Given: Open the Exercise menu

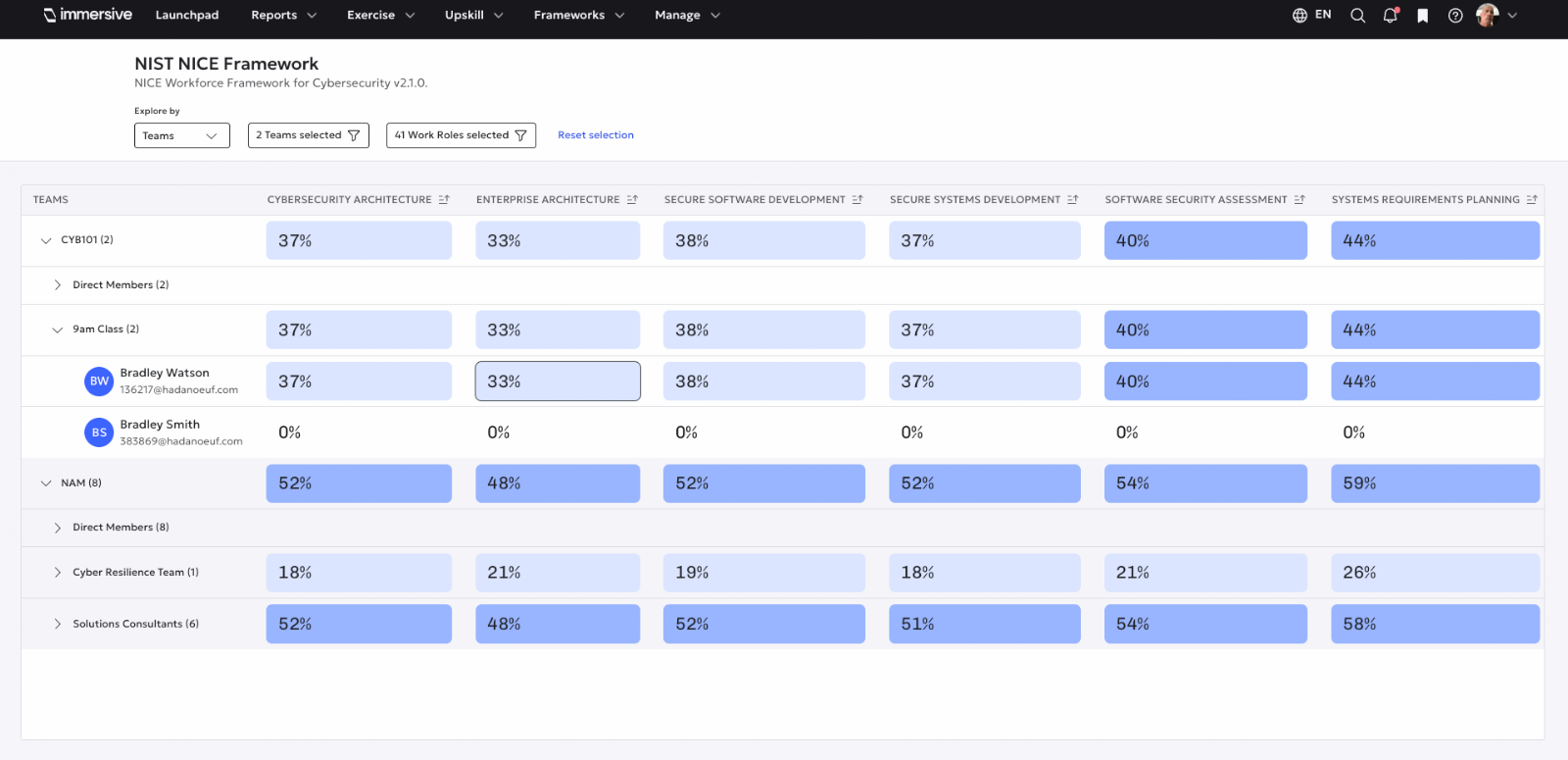Looking at the screenshot, I should (381, 15).
